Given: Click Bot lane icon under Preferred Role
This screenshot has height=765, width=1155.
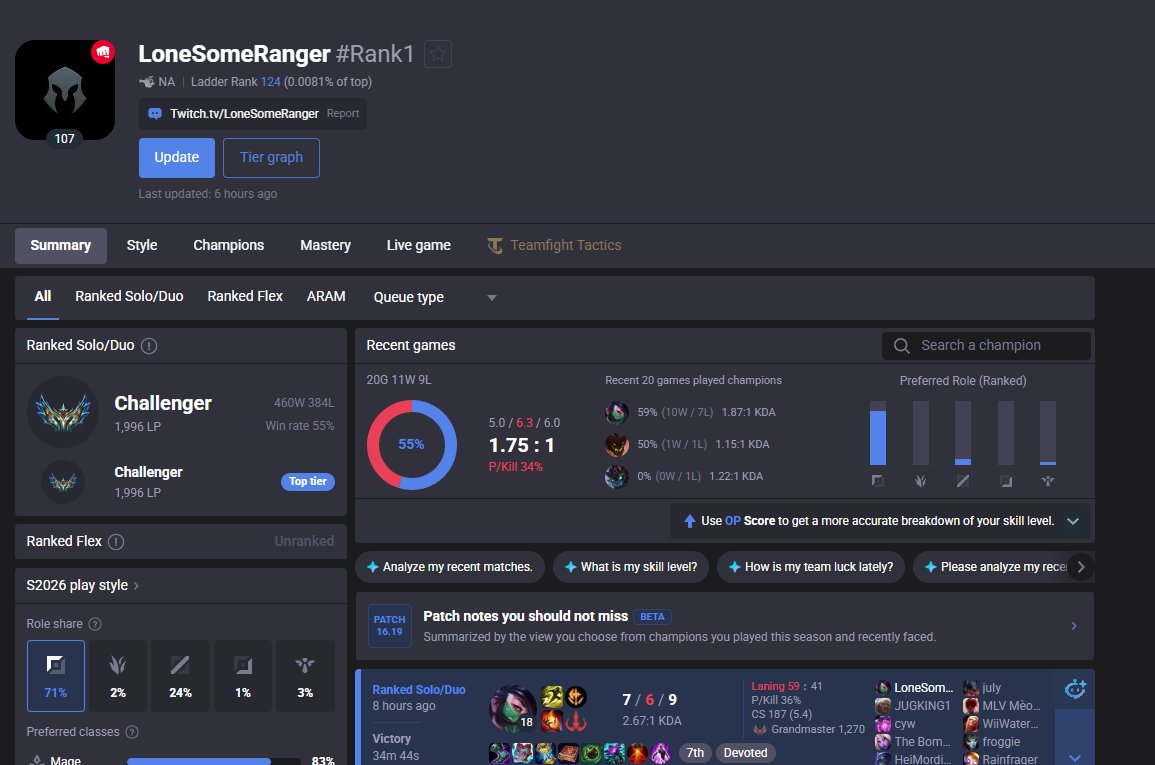Looking at the screenshot, I should point(1005,481).
